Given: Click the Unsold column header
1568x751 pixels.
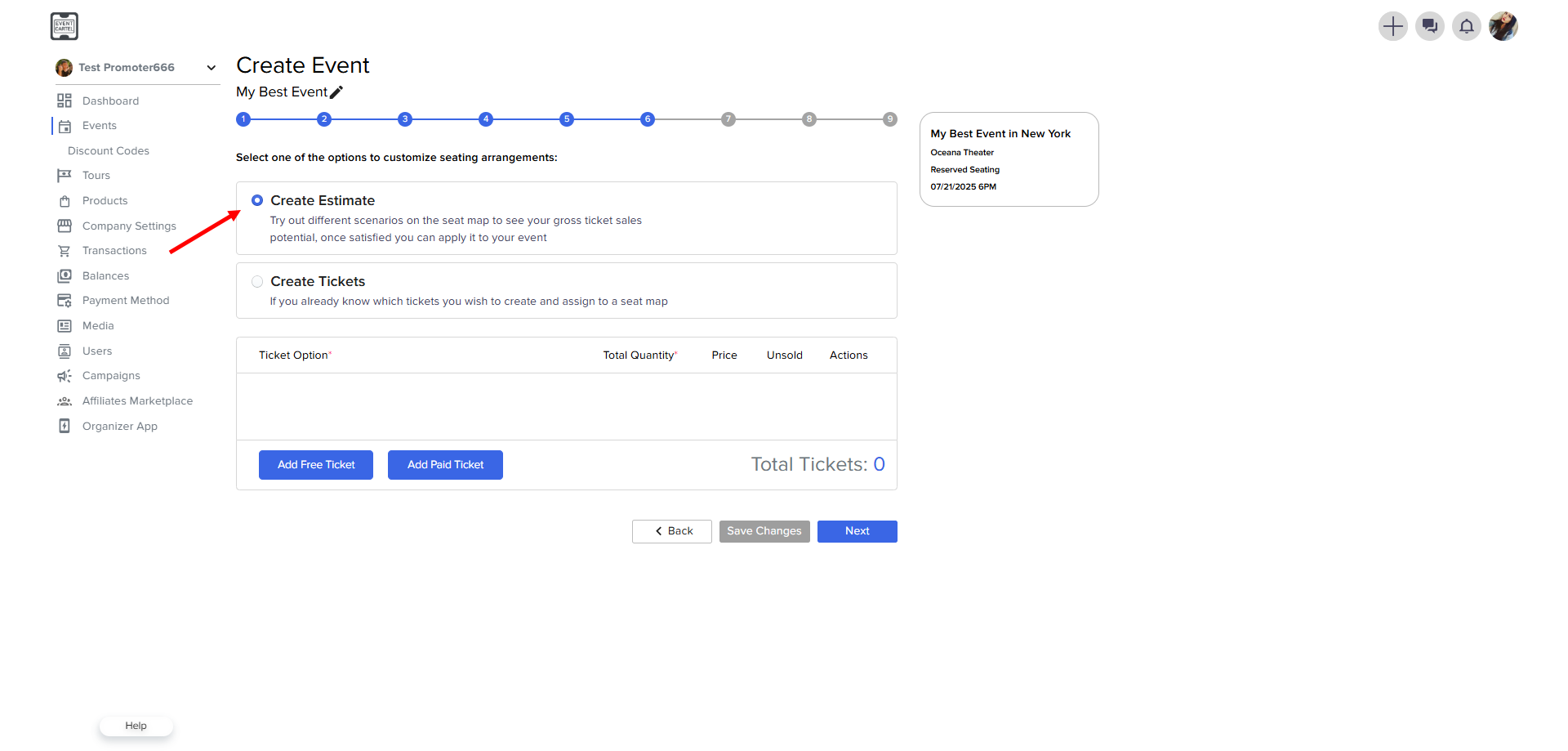Looking at the screenshot, I should point(785,355).
